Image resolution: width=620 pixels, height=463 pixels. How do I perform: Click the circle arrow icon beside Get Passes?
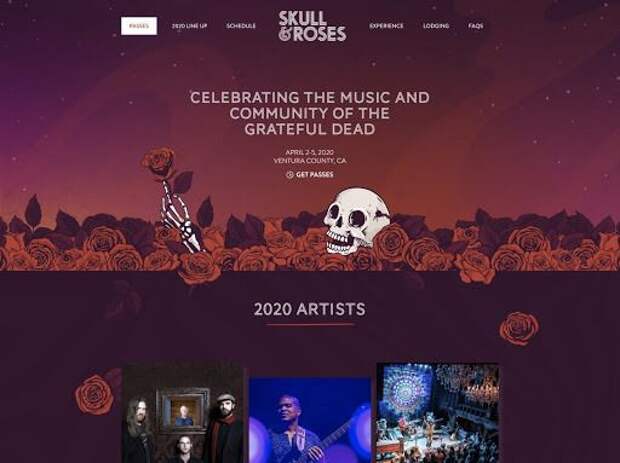pyautogui.click(x=290, y=175)
